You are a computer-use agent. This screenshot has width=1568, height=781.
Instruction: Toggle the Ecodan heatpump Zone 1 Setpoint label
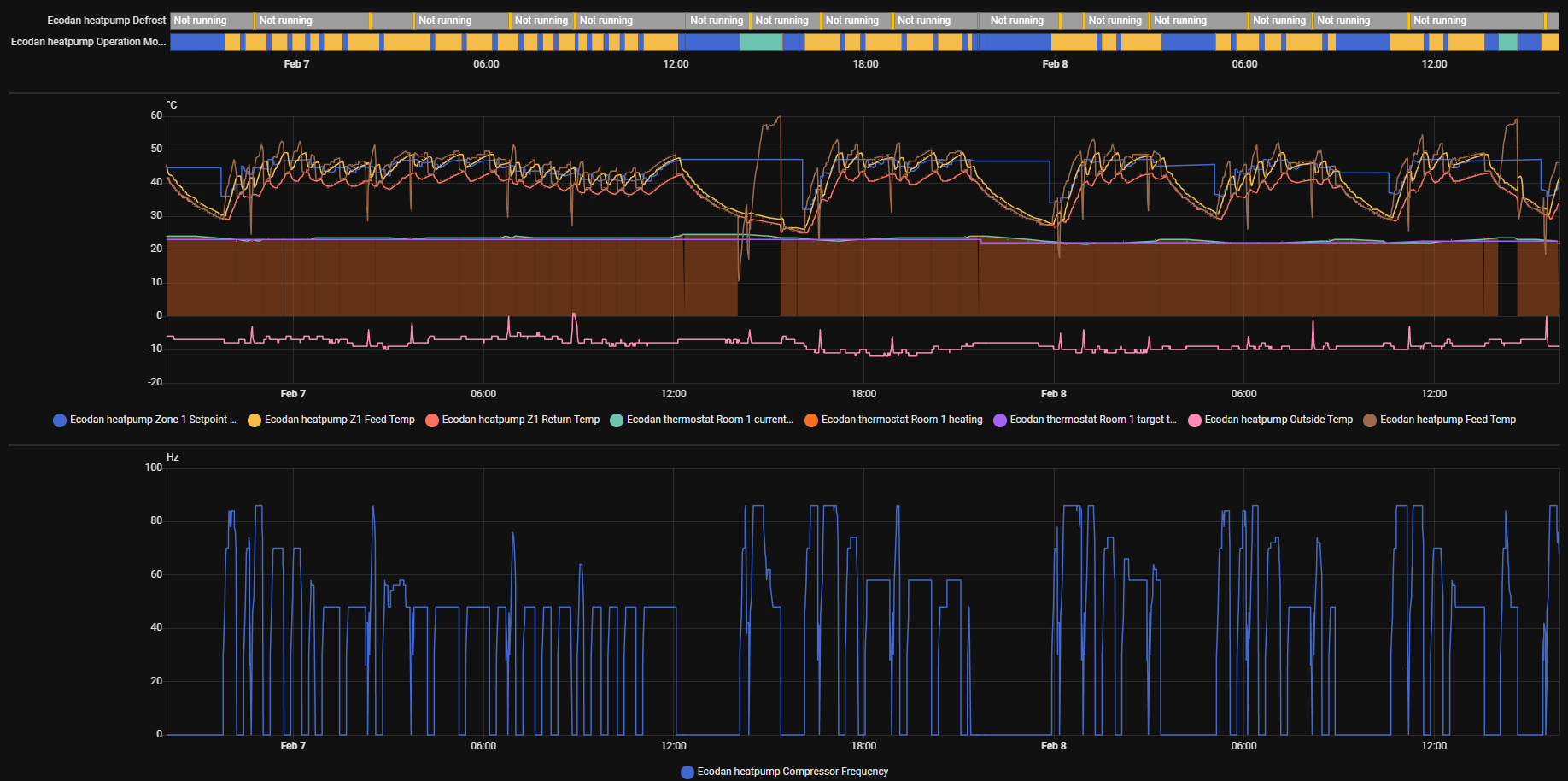(x=152, y=420)
